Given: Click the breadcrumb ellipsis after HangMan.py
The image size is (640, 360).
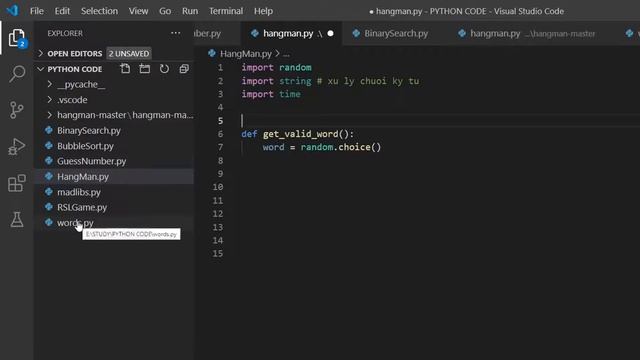Looking at the screenshot, I should (286, 54).
